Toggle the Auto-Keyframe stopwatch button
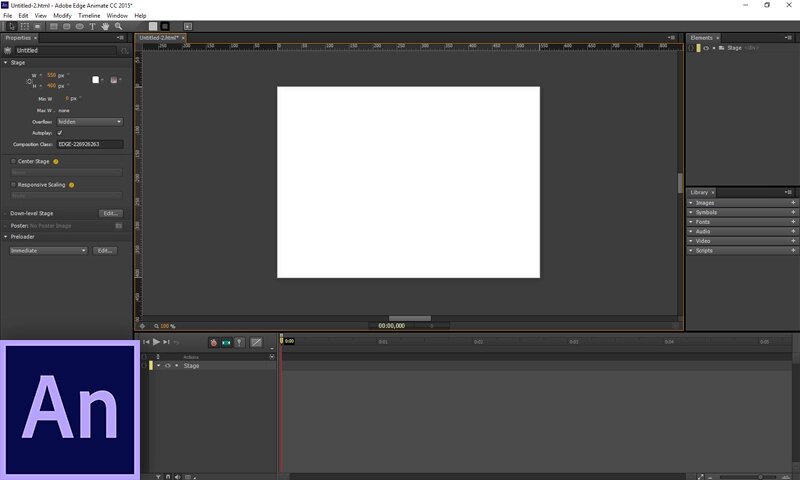This screenshot has height=480, width=800. 213,343
